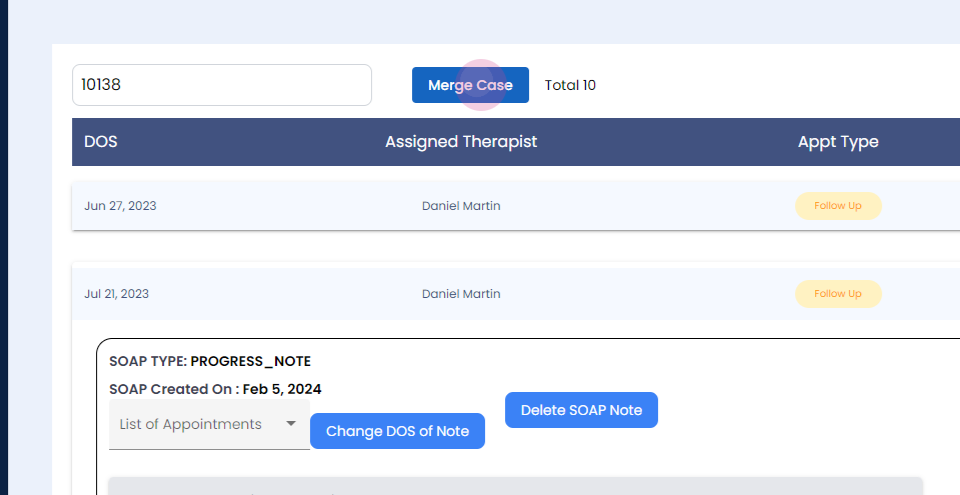Click Daniel Martin in the Jul 21 row

[461, 294]
